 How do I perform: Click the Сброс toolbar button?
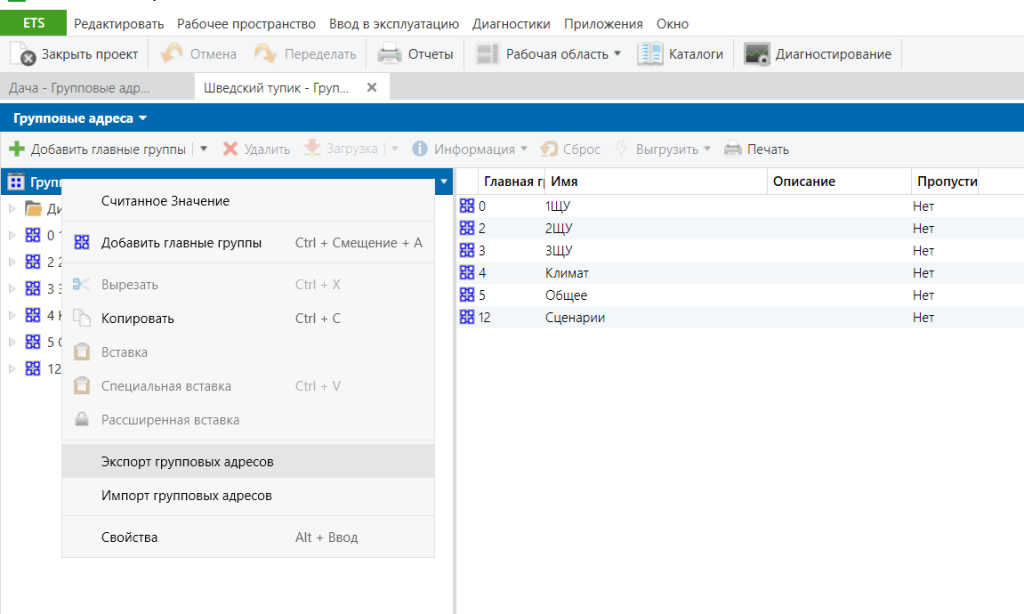pos(570,149)
